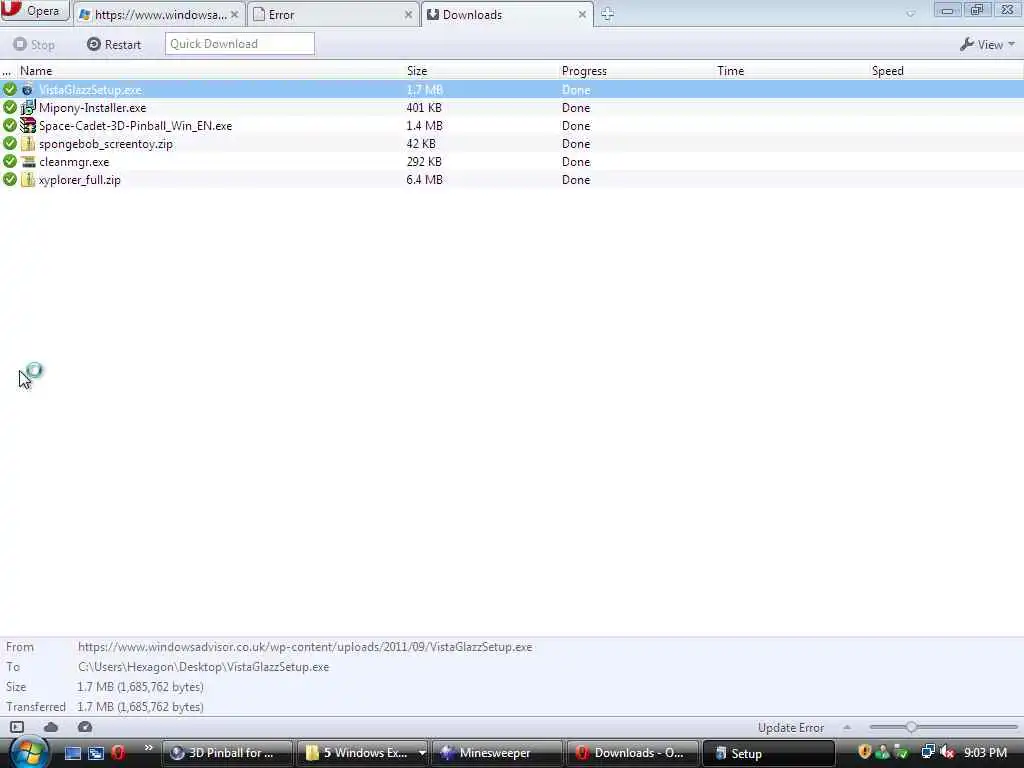Click green checkmark beside xyplorer_full.zip
Screen dimensions: 1024x768
10,179
